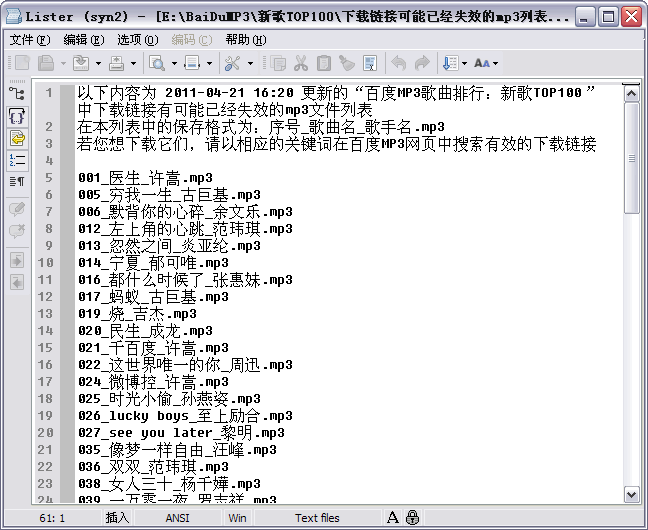Toggle the word wrap sidebar icon
This screenshot has height=530, width=648.
(x=17, y=138)
